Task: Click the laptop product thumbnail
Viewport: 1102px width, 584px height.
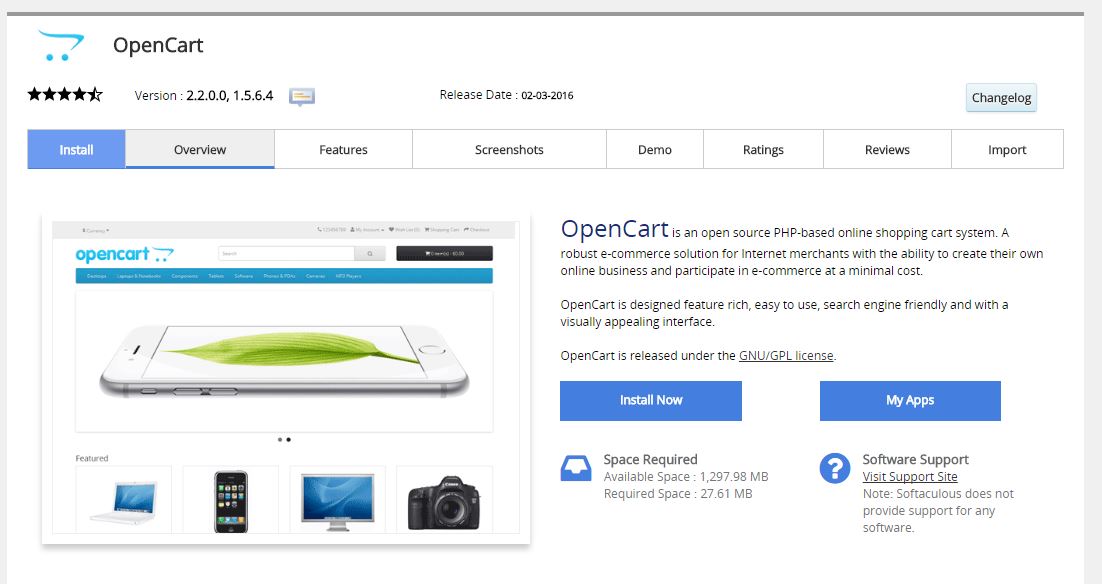Action: click(x=124, y=499)
